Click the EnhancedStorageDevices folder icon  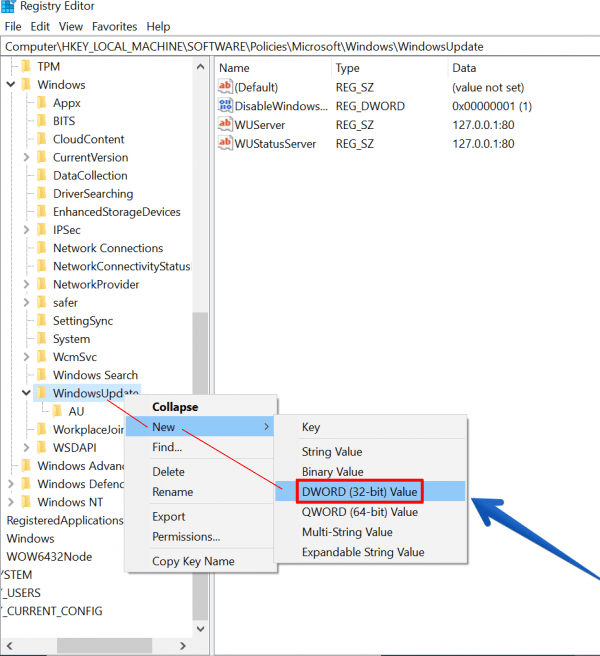(x=42, y=212)
